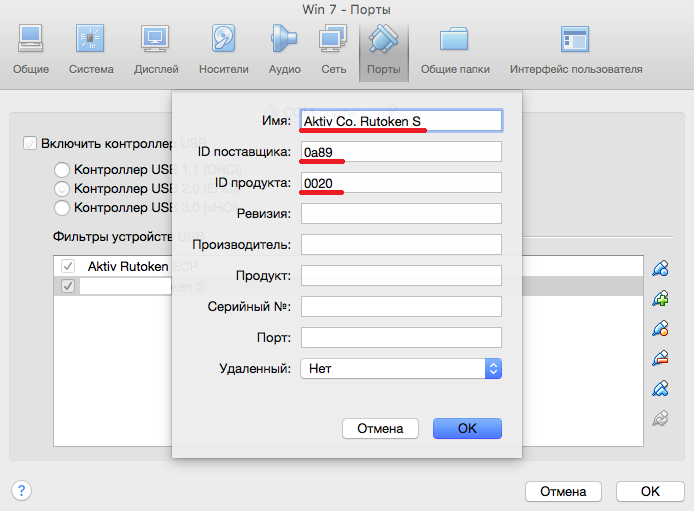The image size is (694, 511).
Task: Click the edit selected USB filter icon
Action: [660, 329]
